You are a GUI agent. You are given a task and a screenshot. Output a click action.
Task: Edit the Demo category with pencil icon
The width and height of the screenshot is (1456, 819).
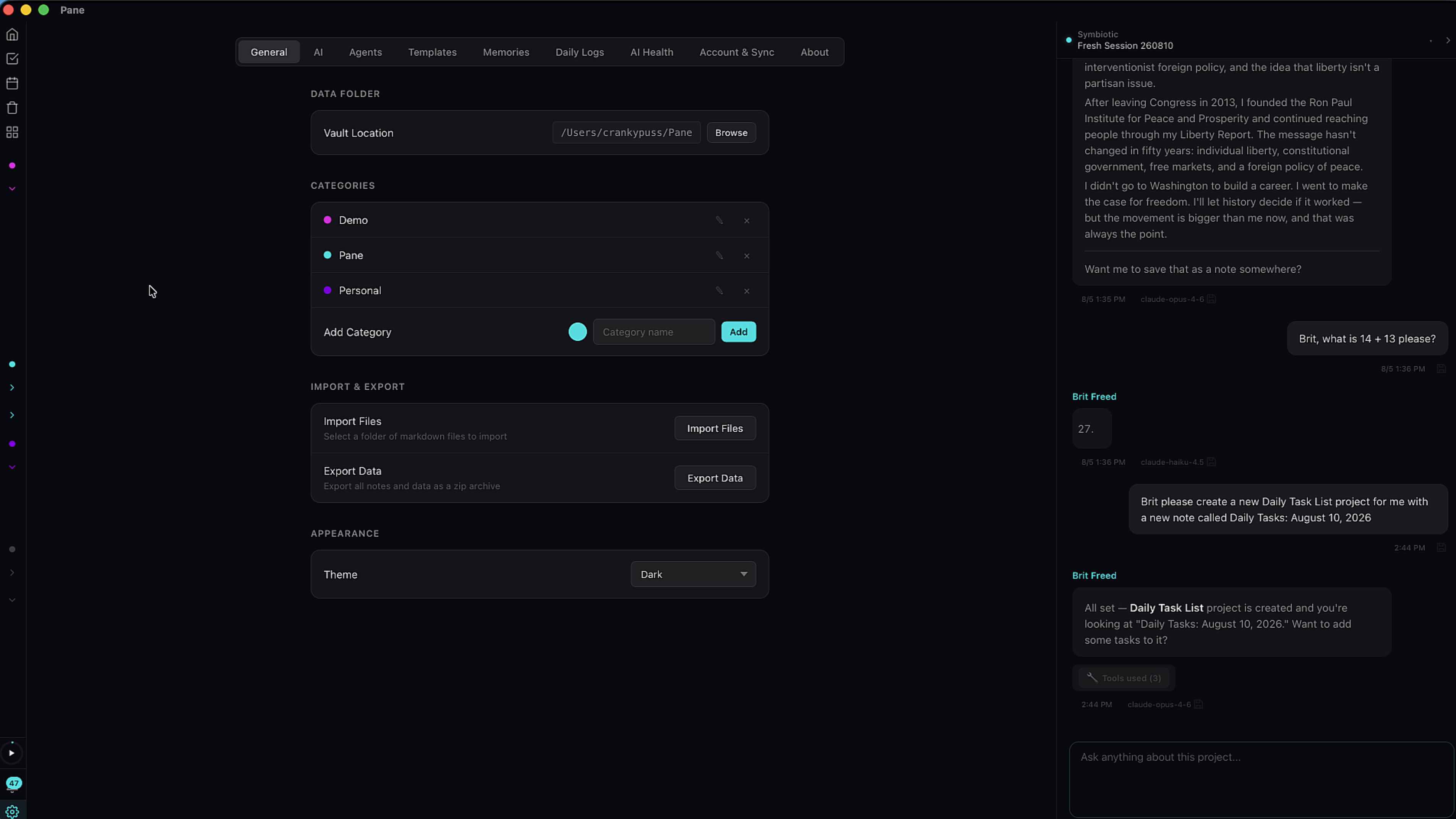point(719,220)
